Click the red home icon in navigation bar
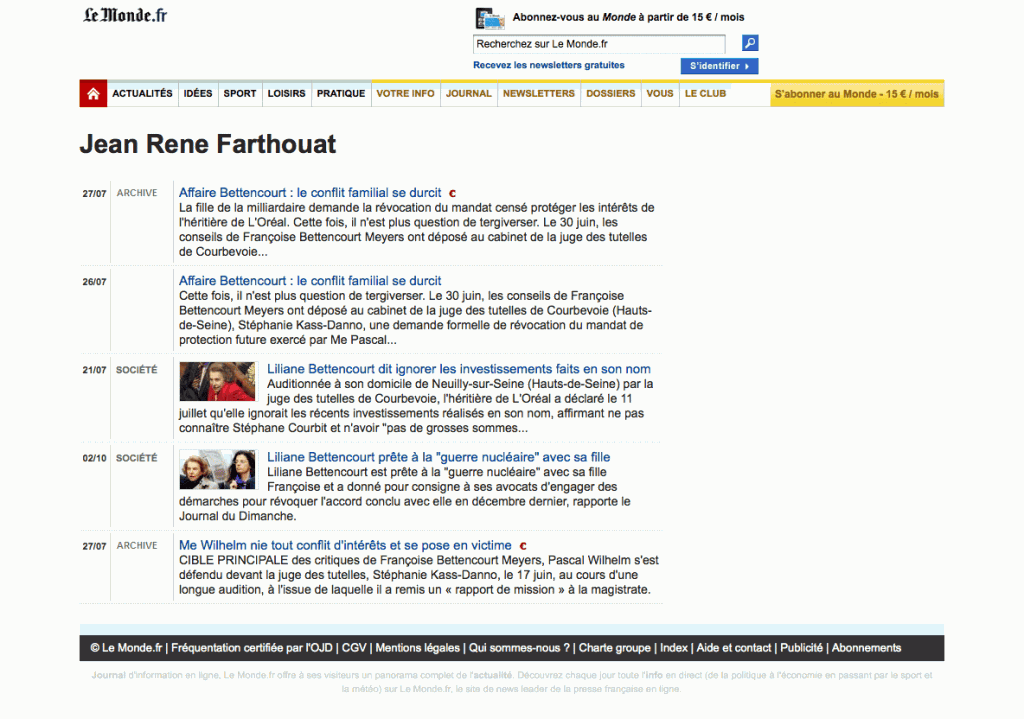Image resolution: width=1024 pixels, height=719 pixels. (x=93, y=93)
